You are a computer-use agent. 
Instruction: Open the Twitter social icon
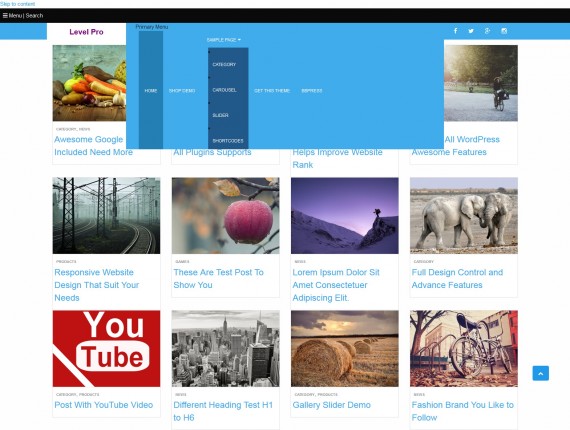click(471, 31)
